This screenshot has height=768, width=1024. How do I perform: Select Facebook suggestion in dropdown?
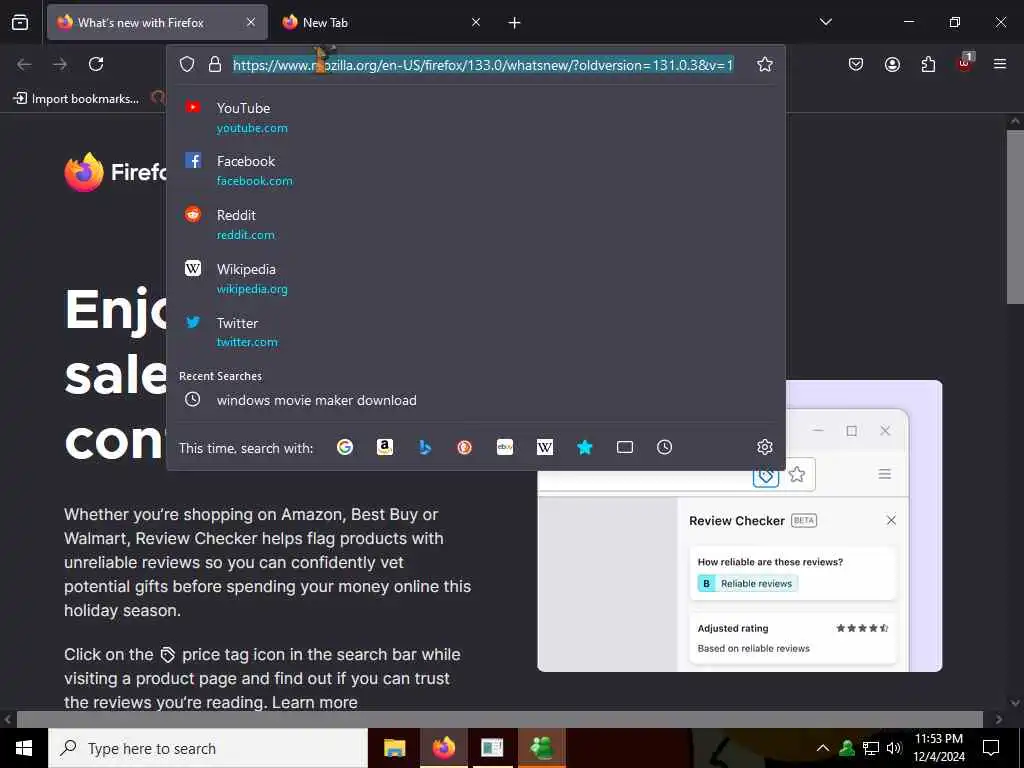pyautogui.click(x=475, y=170)
